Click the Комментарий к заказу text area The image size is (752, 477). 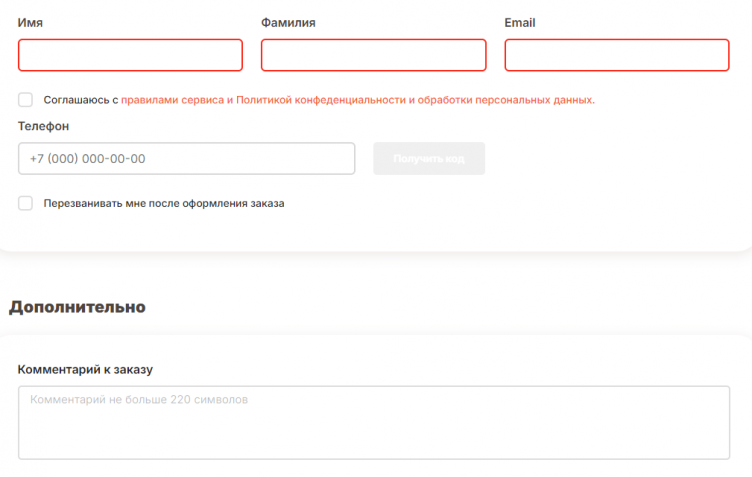(x=373, y=423)
